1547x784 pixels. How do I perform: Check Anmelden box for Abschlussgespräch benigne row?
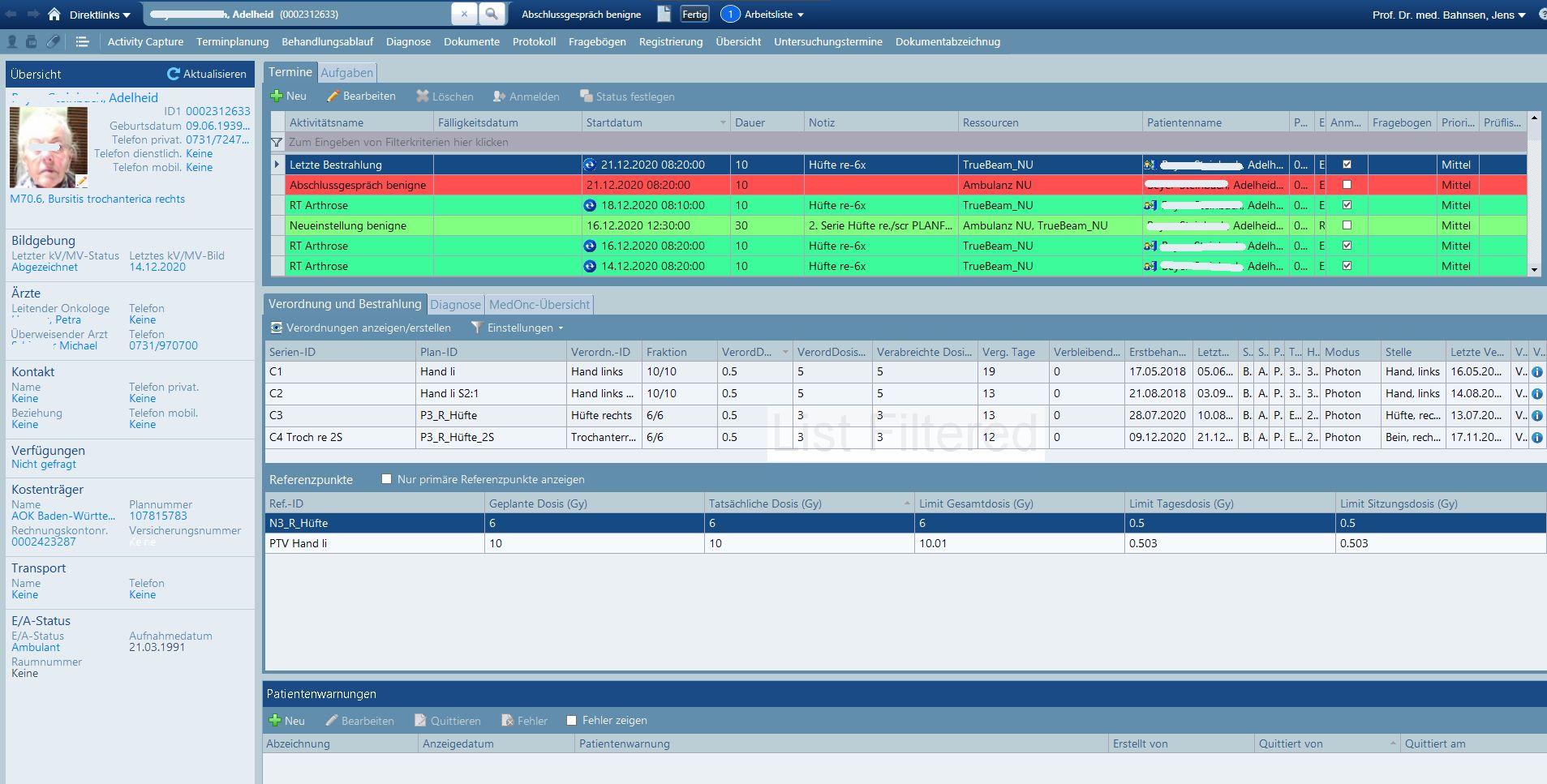click(x=1347, y=185)
